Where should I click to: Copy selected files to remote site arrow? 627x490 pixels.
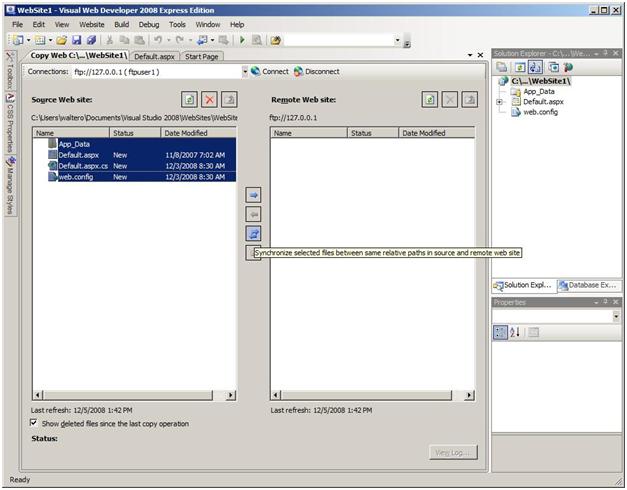click(x=254, y=195)
